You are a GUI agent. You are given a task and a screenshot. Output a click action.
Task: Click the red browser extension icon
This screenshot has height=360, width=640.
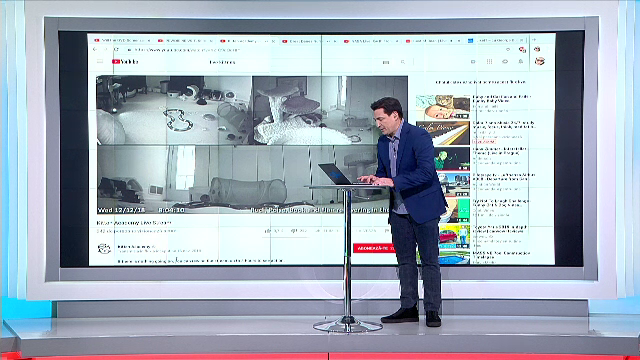pos(522,49)
